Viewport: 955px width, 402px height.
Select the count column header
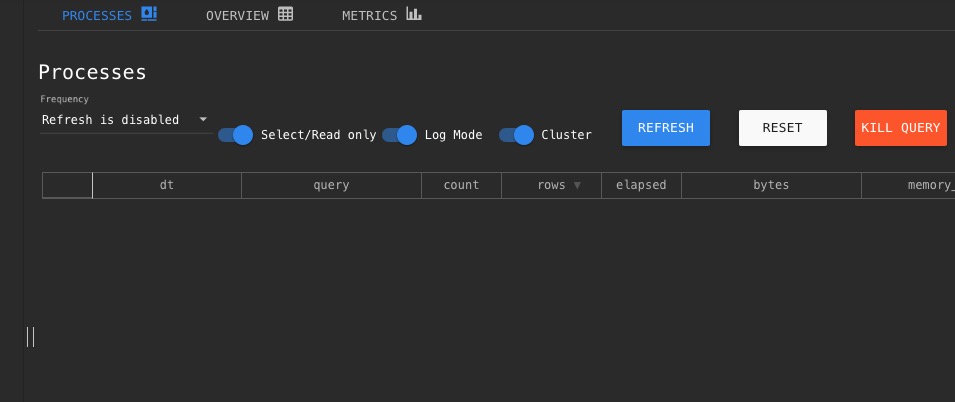coord(461,185)
